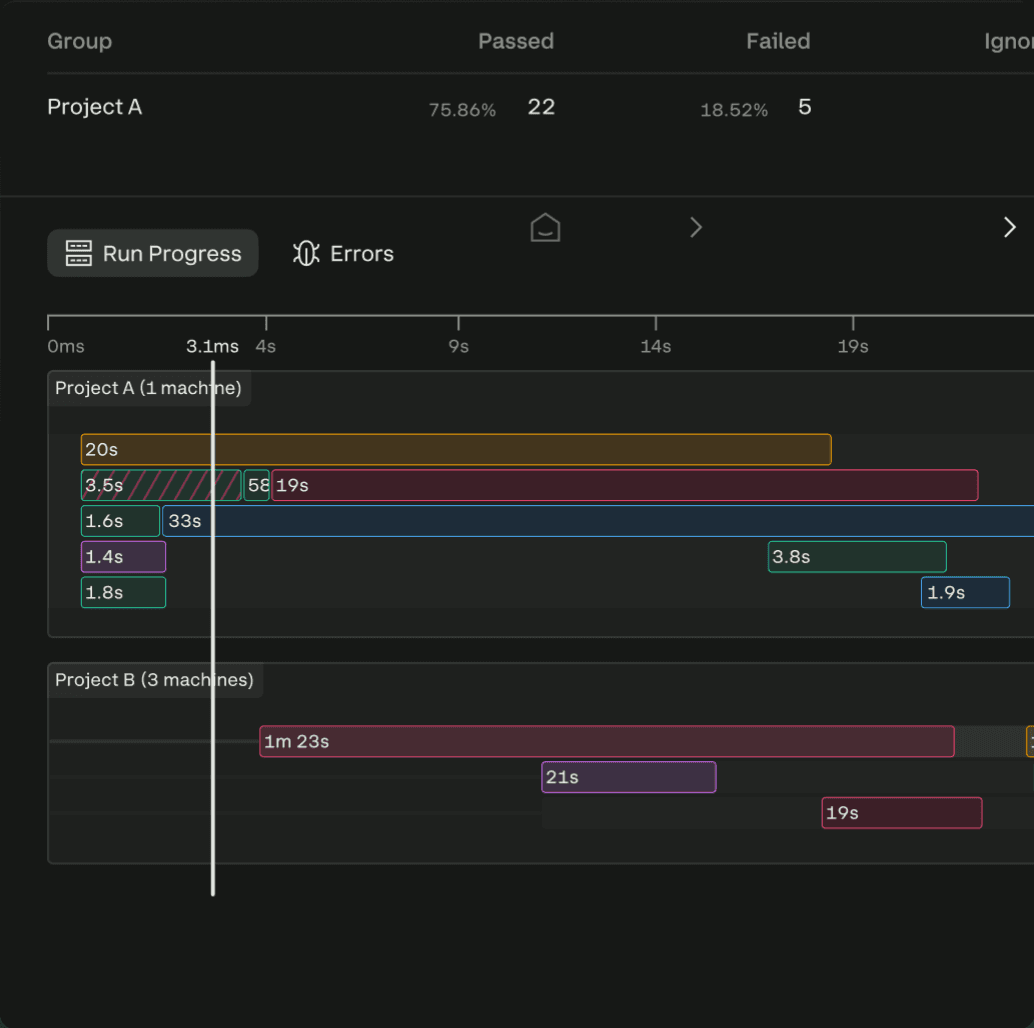
Task: Click the white chevron arrow near the right edge
Action: tap(1009, 227)
